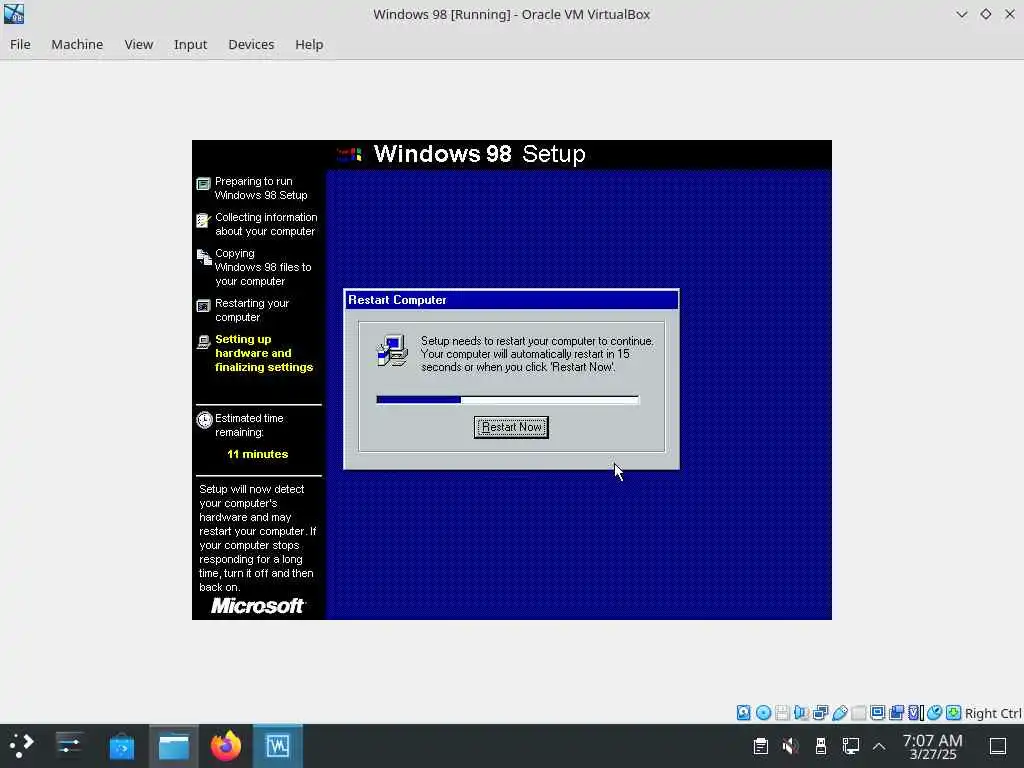Screen dimensions: 1024x768
Task: Click the Right Ctrl host key label
Action: [x=993, y=713]
